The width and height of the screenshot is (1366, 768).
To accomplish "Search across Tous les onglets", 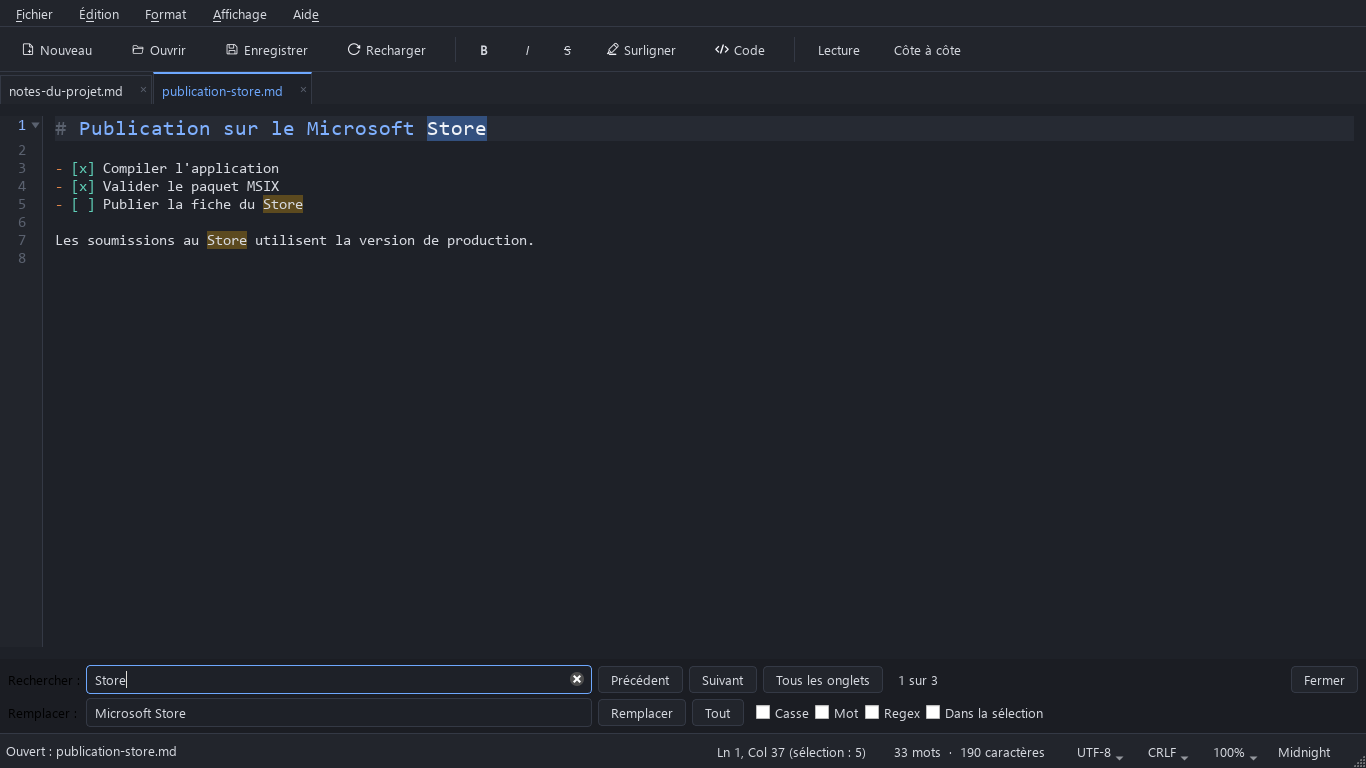I will (823, 680).
